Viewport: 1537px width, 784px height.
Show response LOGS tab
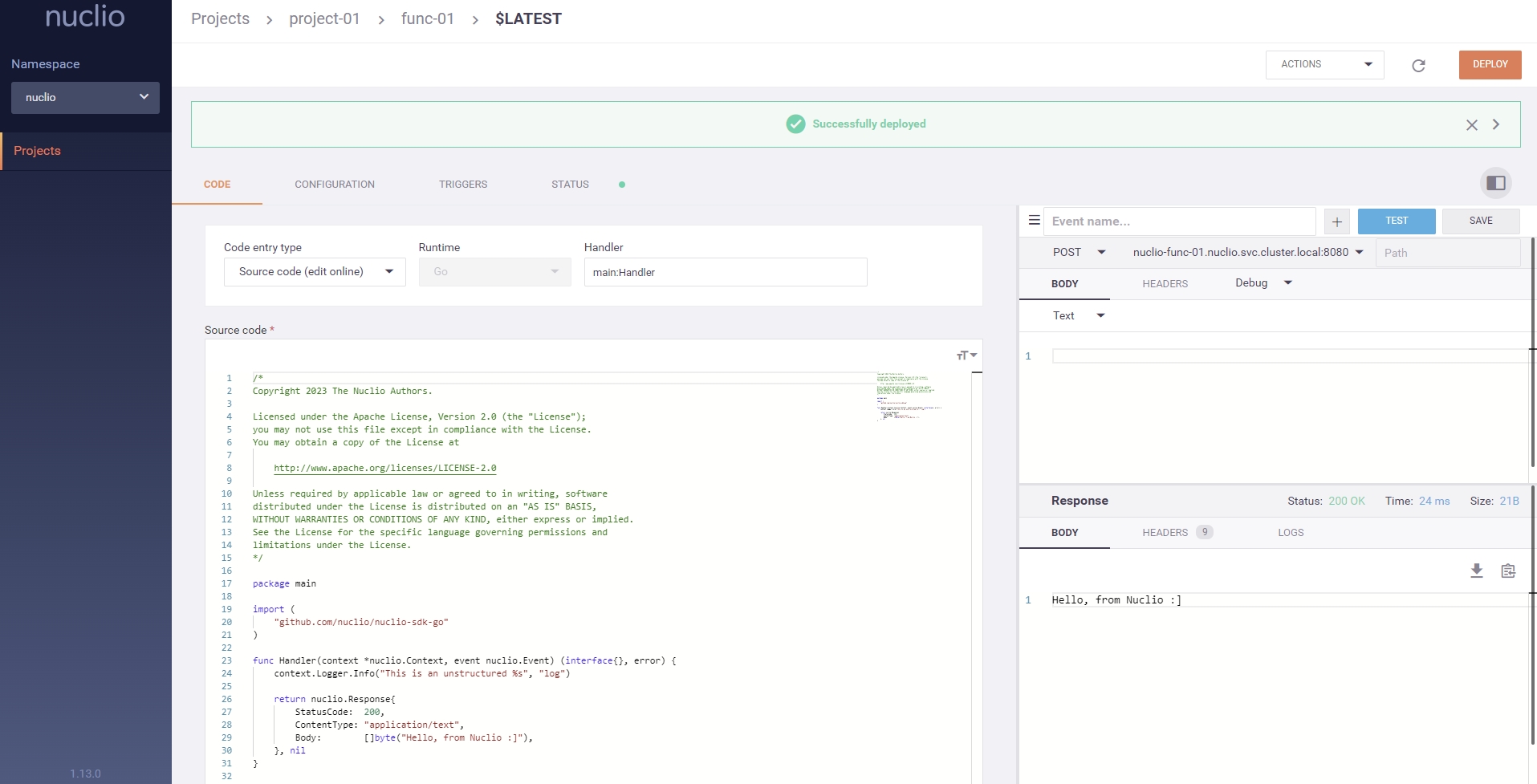click(x=1290, y=533)
